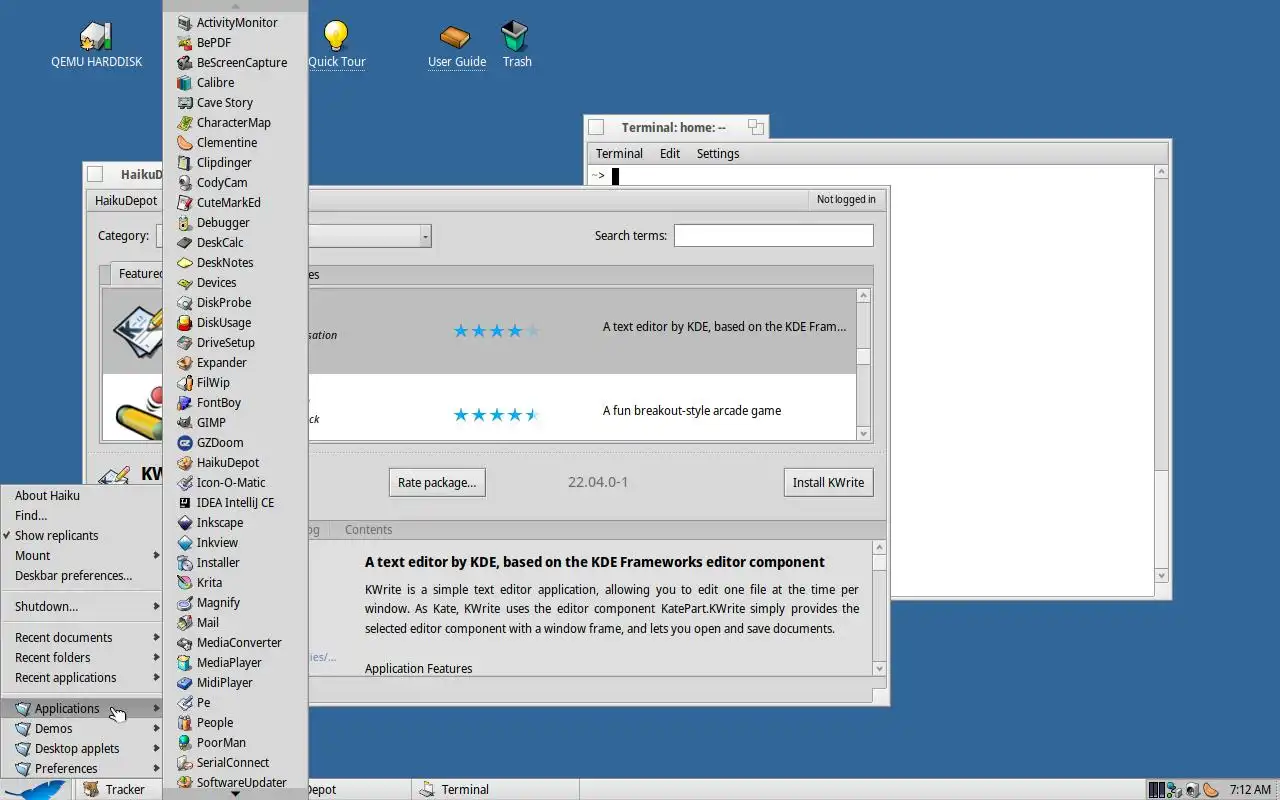This screenshot has width=1280, height=800.
Task: Click the Terminal window zoom button
Action: point(756,127)
